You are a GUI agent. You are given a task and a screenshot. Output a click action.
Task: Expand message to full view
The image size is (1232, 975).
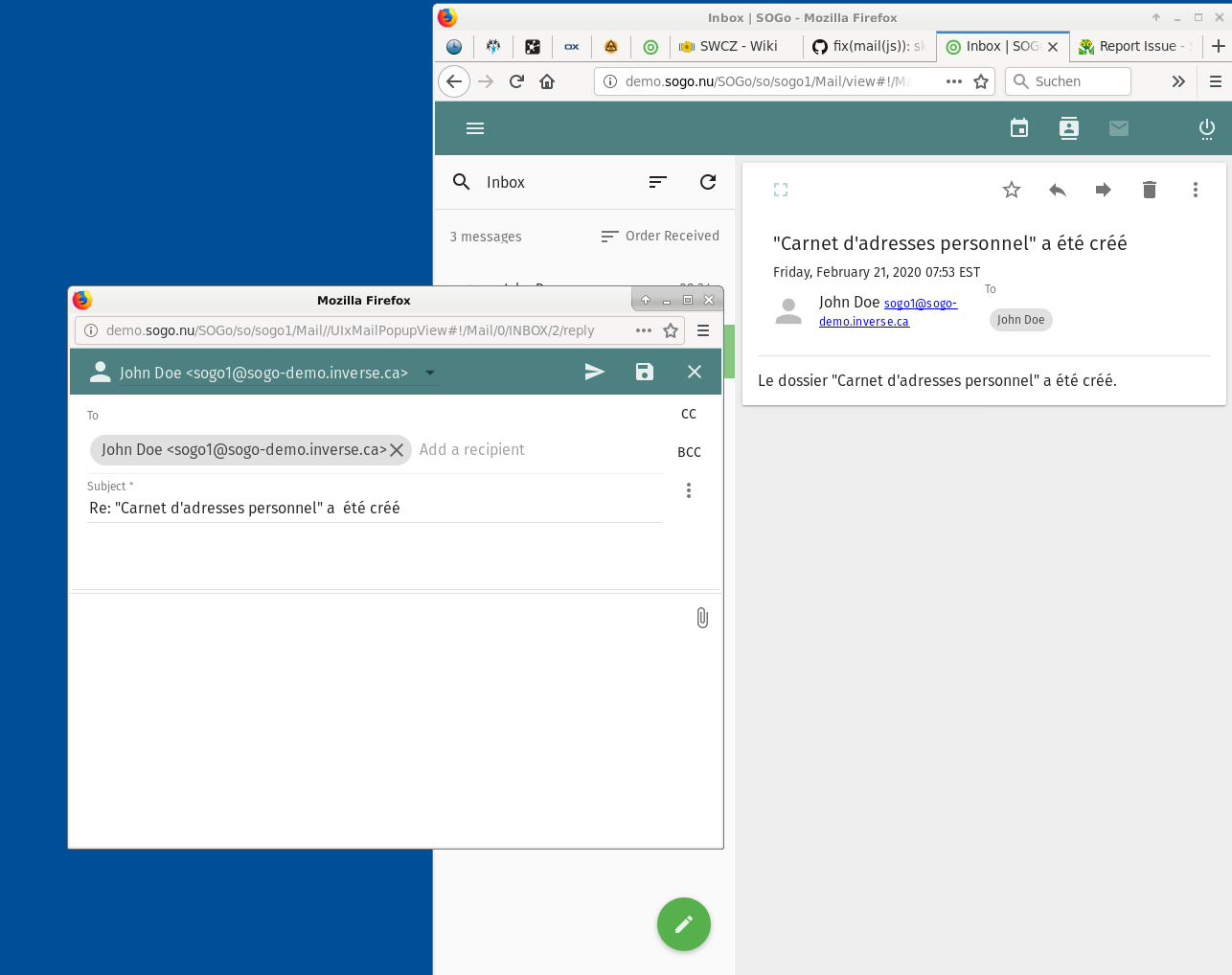[x=781, y=190]
